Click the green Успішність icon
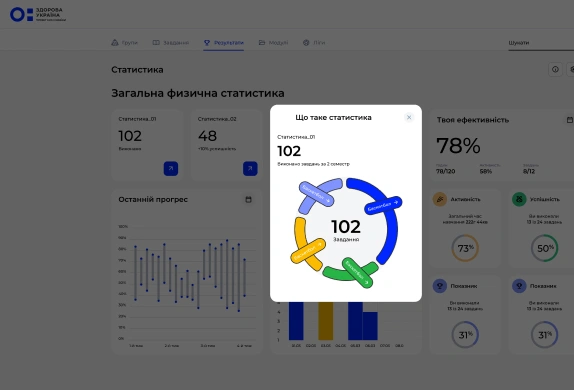 click(519, 199)
